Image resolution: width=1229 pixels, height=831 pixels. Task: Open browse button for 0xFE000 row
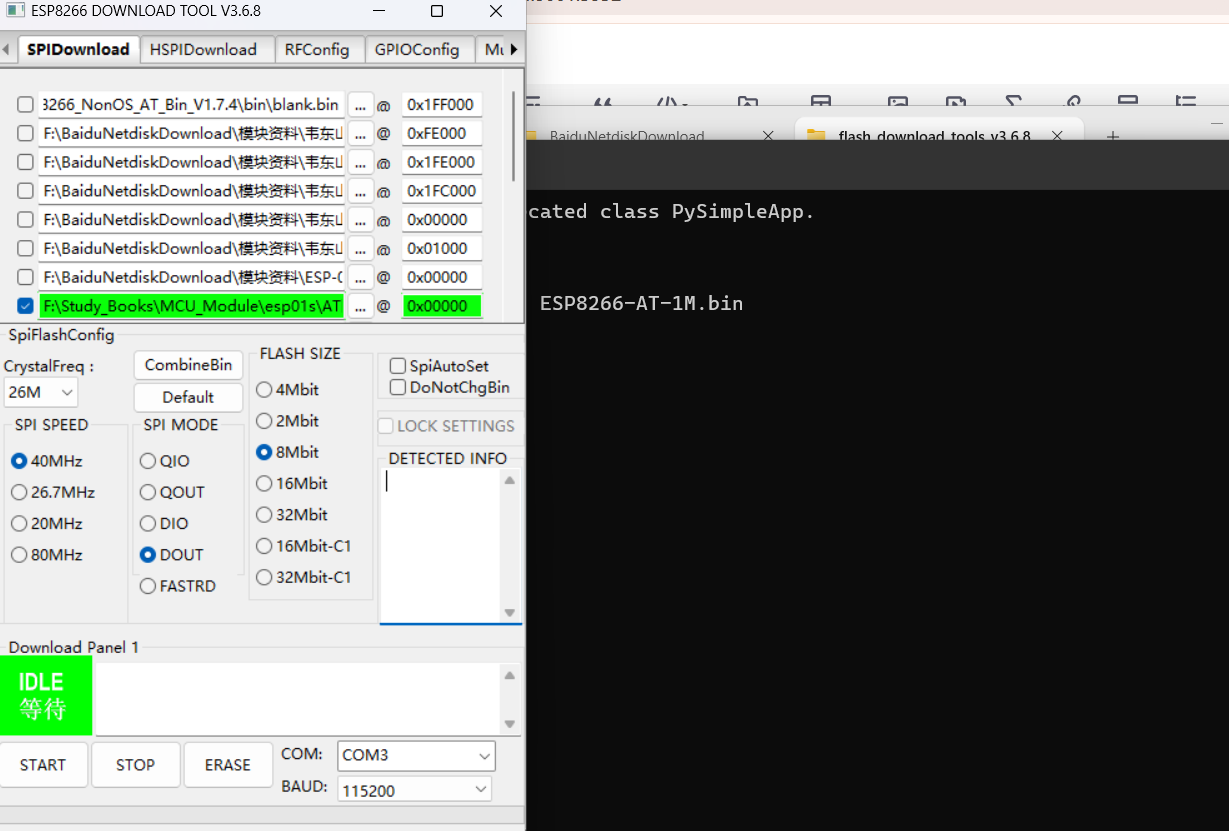click(x=360, y=134)
